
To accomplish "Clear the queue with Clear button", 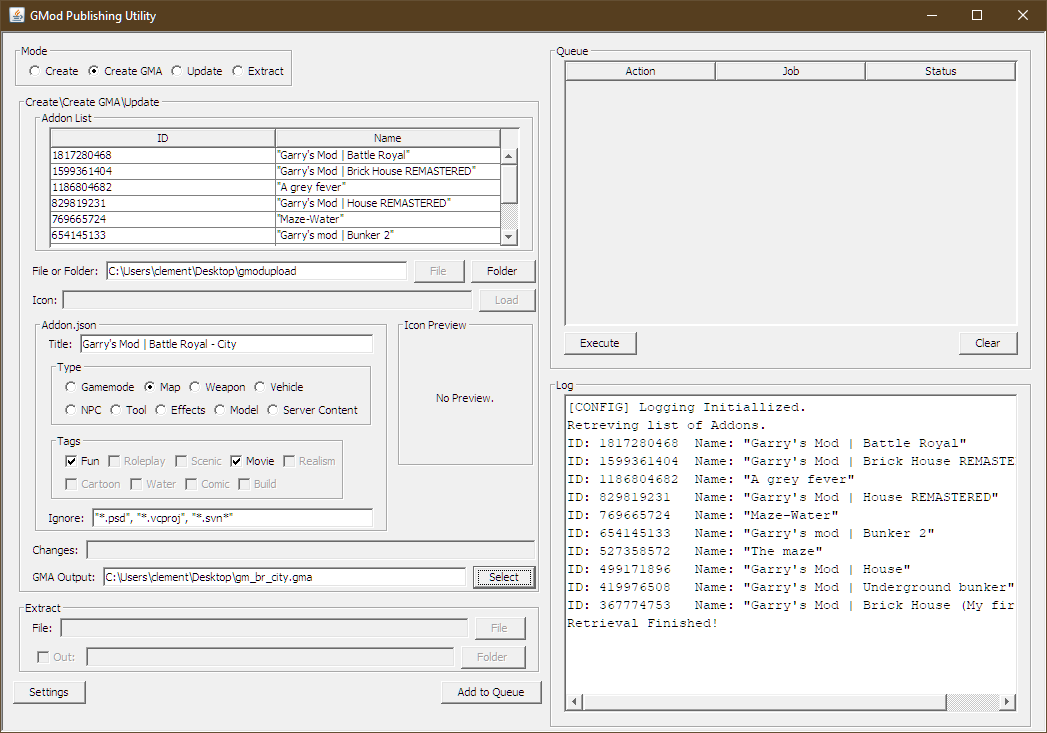I will point(988,343).
